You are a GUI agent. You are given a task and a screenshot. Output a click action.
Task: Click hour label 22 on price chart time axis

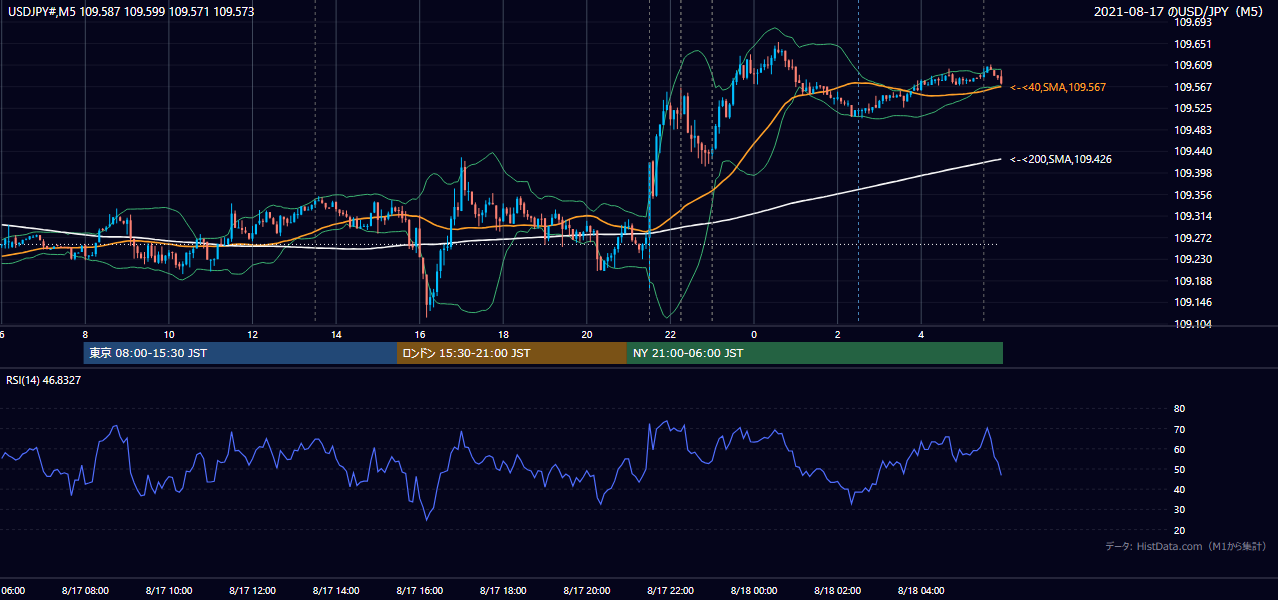[x=671, y=335]
